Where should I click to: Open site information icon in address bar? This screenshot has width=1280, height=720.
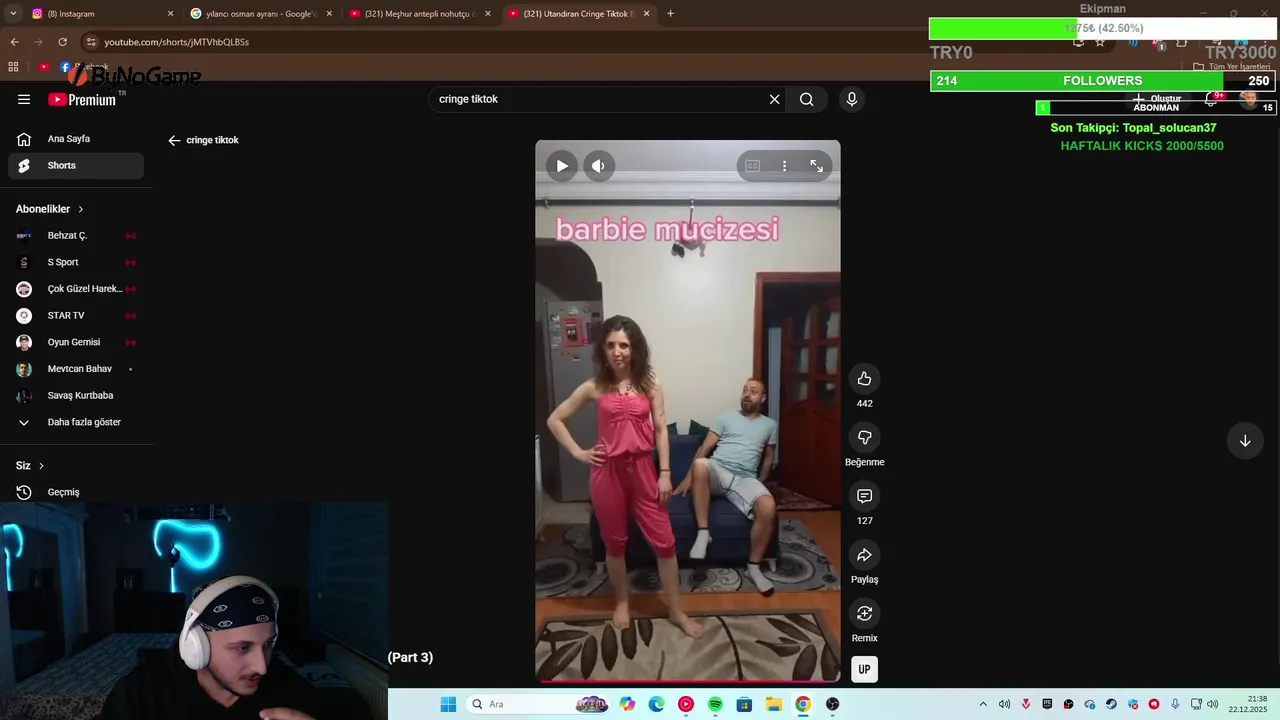pos(91,42)
